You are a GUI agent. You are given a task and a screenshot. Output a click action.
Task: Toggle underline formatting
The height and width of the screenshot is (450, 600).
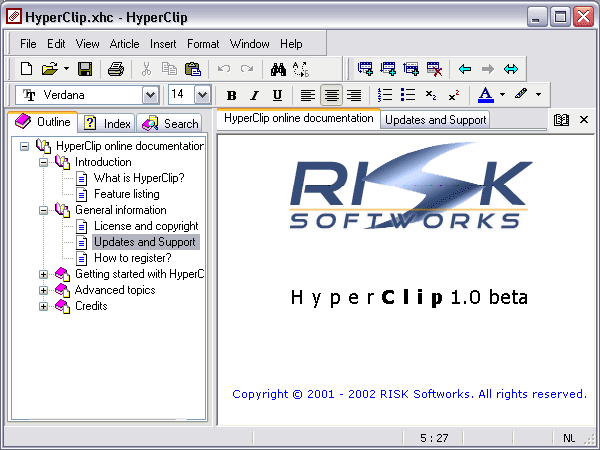pos(277,95)
